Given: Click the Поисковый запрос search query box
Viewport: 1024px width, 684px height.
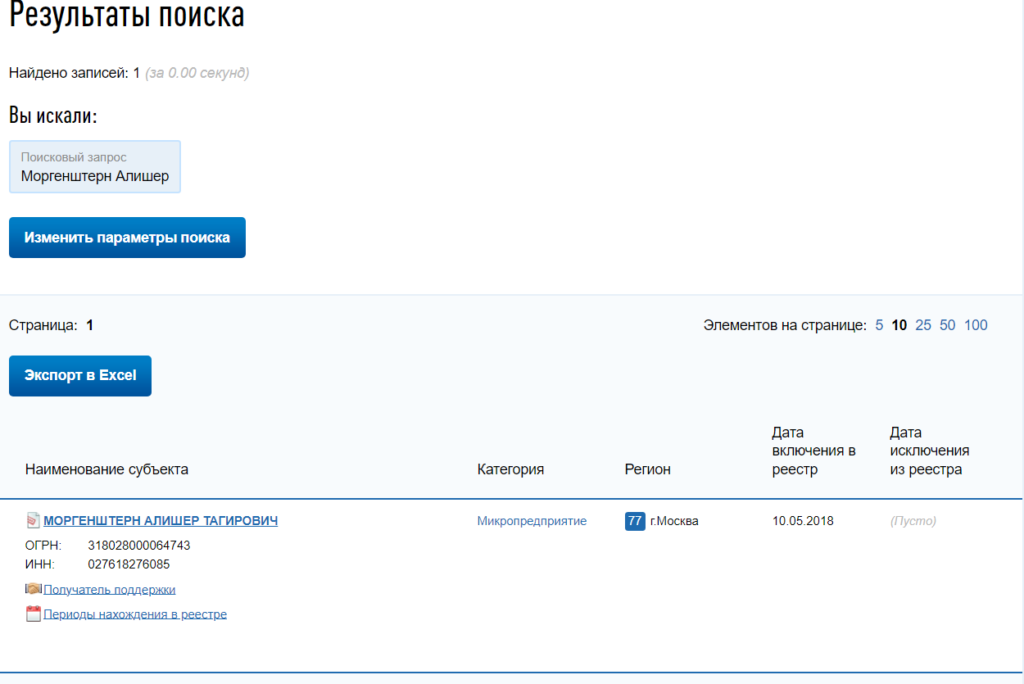Looking at the screenshot, I should coord(95,167).
